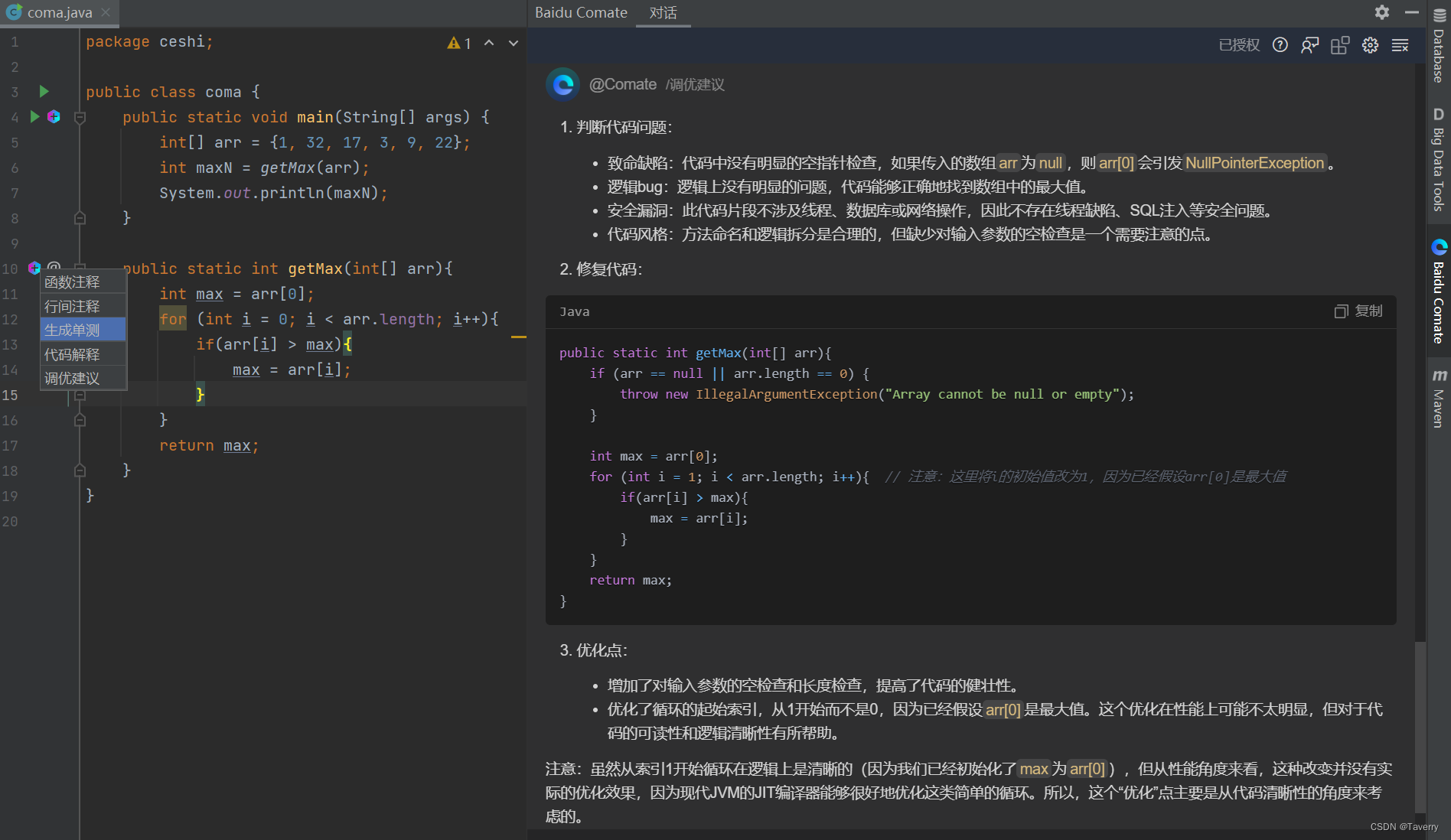Select 调优建议 from the popup menu
Viewport: 1451px width, 840px height.
83,379
